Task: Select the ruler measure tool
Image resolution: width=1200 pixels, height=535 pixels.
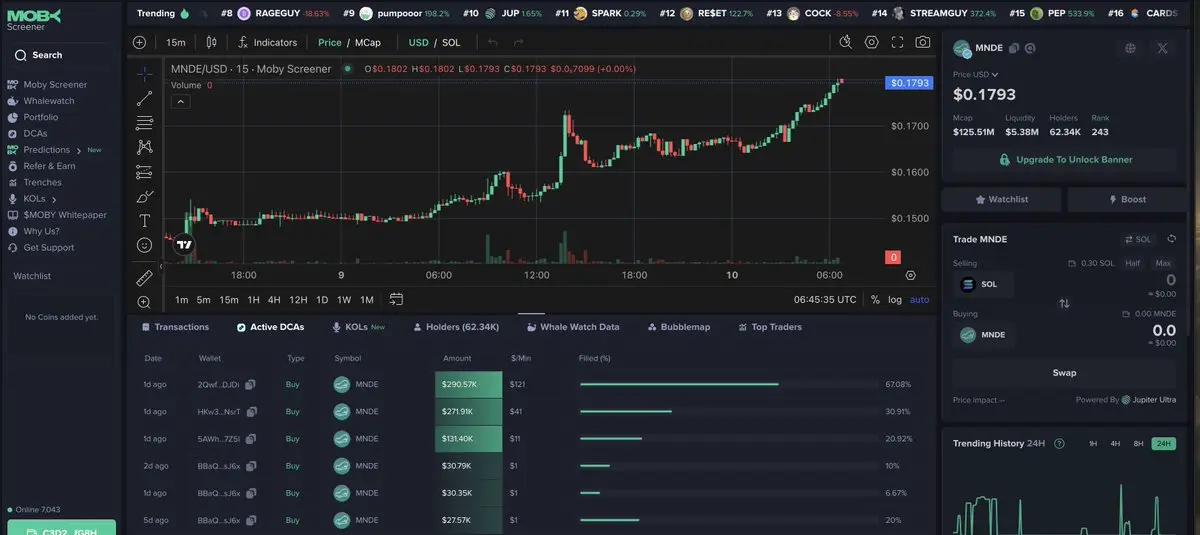Action: point(144,277)
